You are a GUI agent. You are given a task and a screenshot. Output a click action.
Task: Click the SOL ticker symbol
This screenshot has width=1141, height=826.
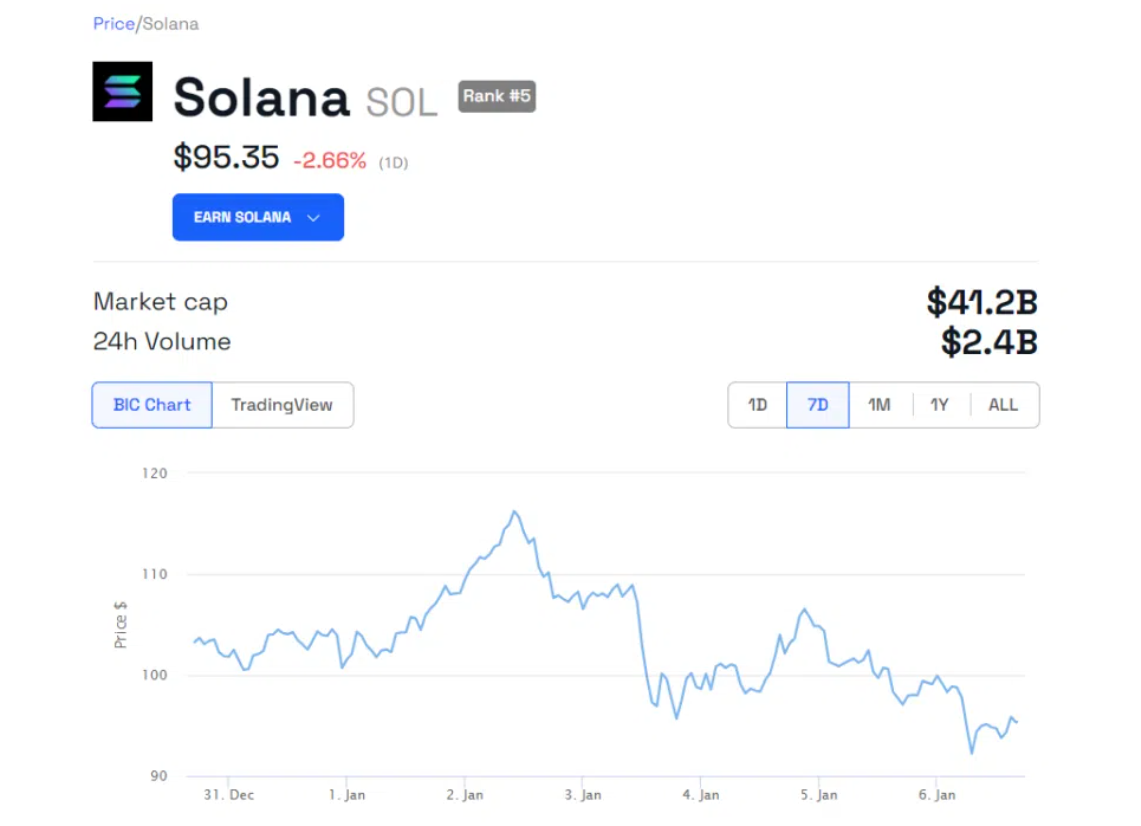pyautogui.click(x=402, y=102)
